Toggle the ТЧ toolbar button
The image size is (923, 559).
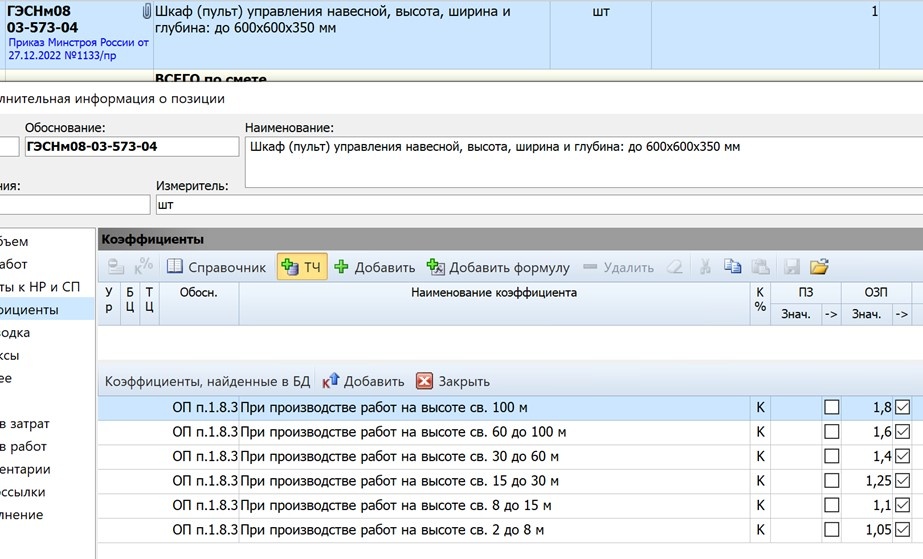(301, 267)
